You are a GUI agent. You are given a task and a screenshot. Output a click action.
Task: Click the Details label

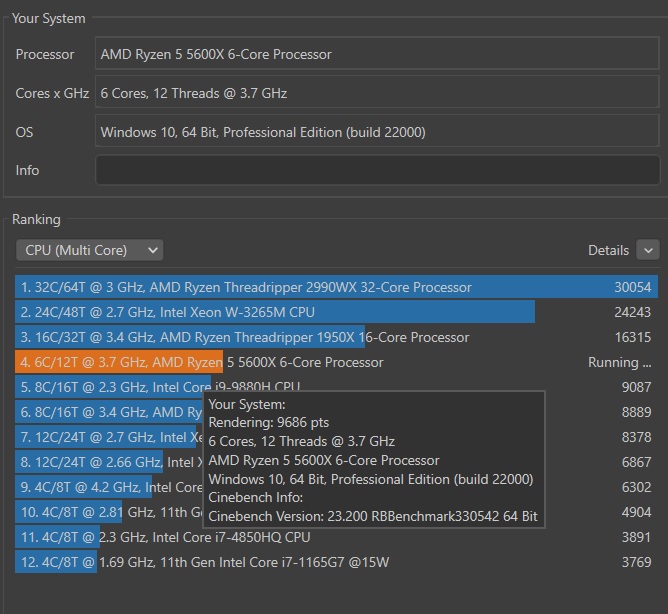tap(608, 250)
